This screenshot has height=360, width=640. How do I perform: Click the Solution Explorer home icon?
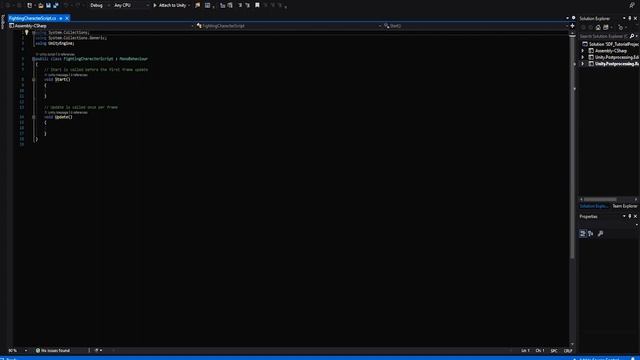[598, 27]
